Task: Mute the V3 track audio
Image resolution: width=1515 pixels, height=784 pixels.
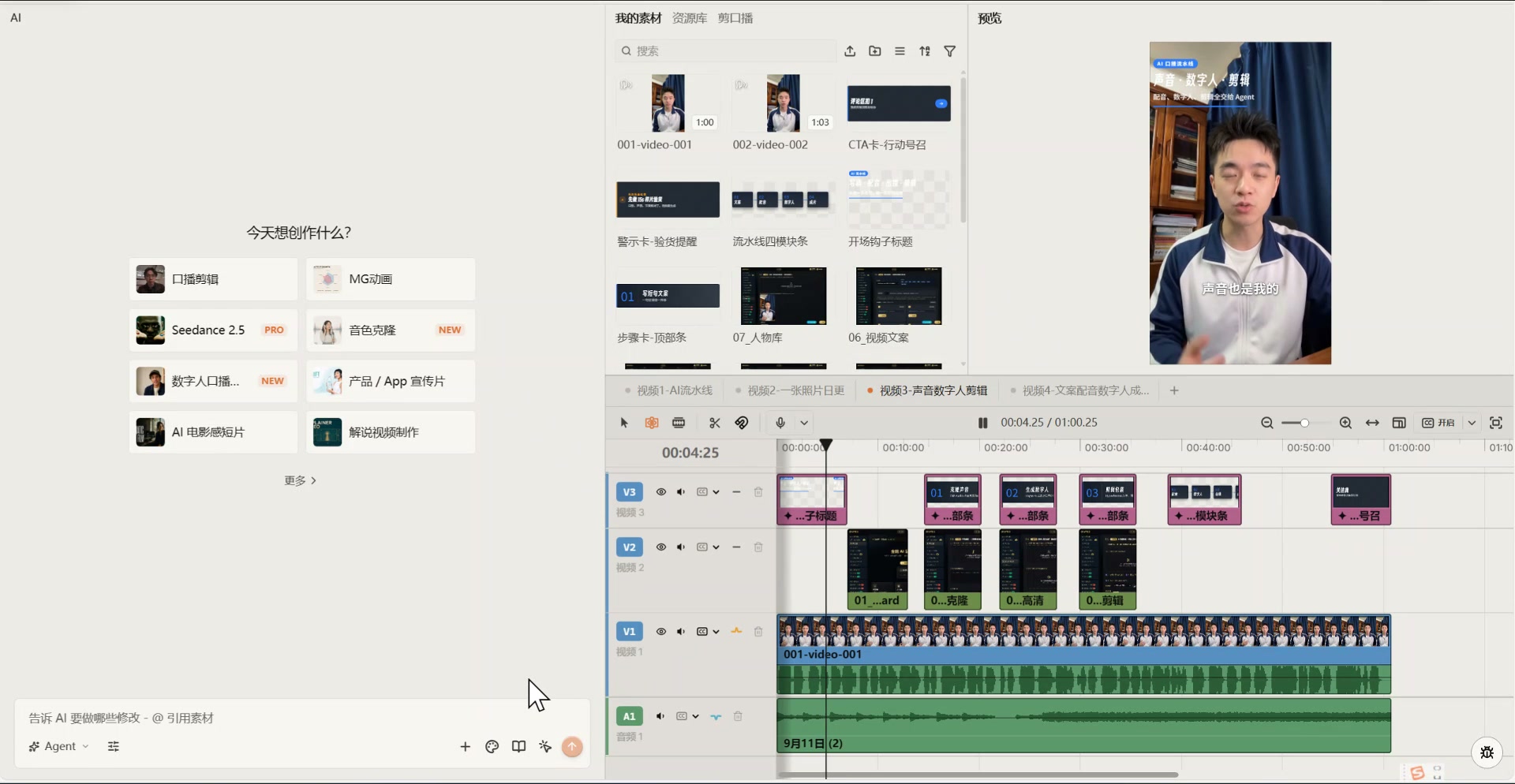Action: [x=681, y=492]
